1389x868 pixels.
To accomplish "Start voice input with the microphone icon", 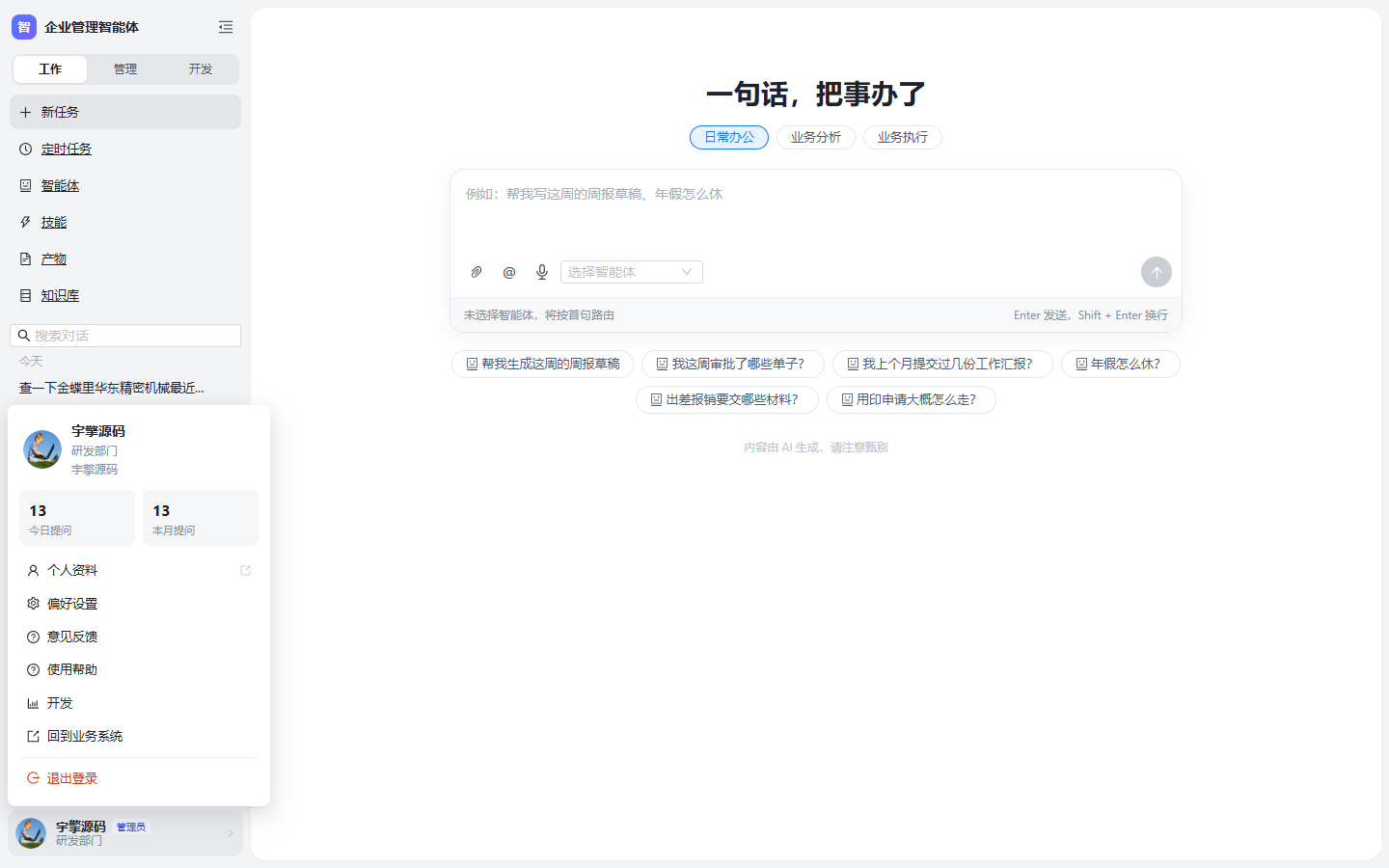I will pos(542,272).
